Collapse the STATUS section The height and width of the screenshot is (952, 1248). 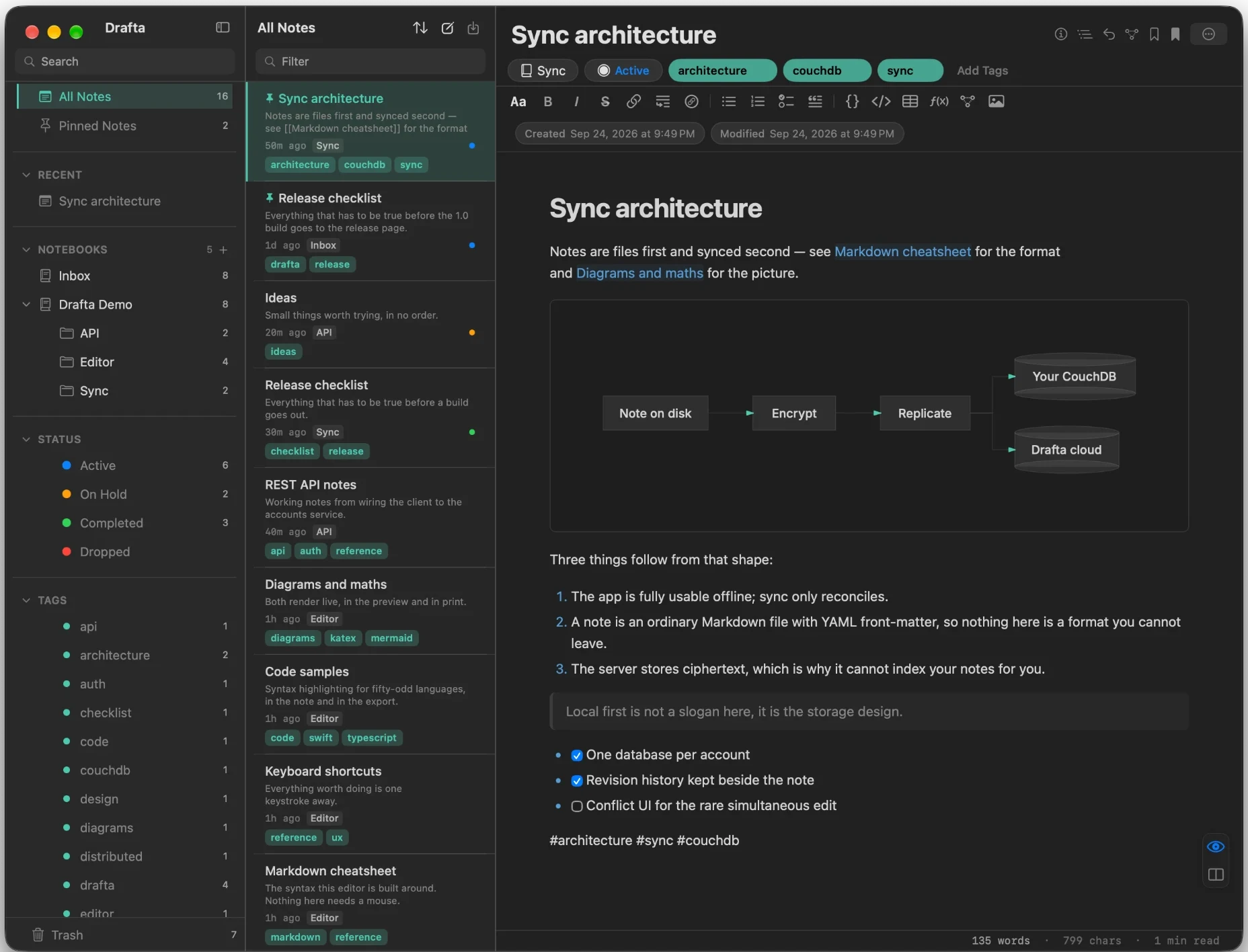[26, 439]
